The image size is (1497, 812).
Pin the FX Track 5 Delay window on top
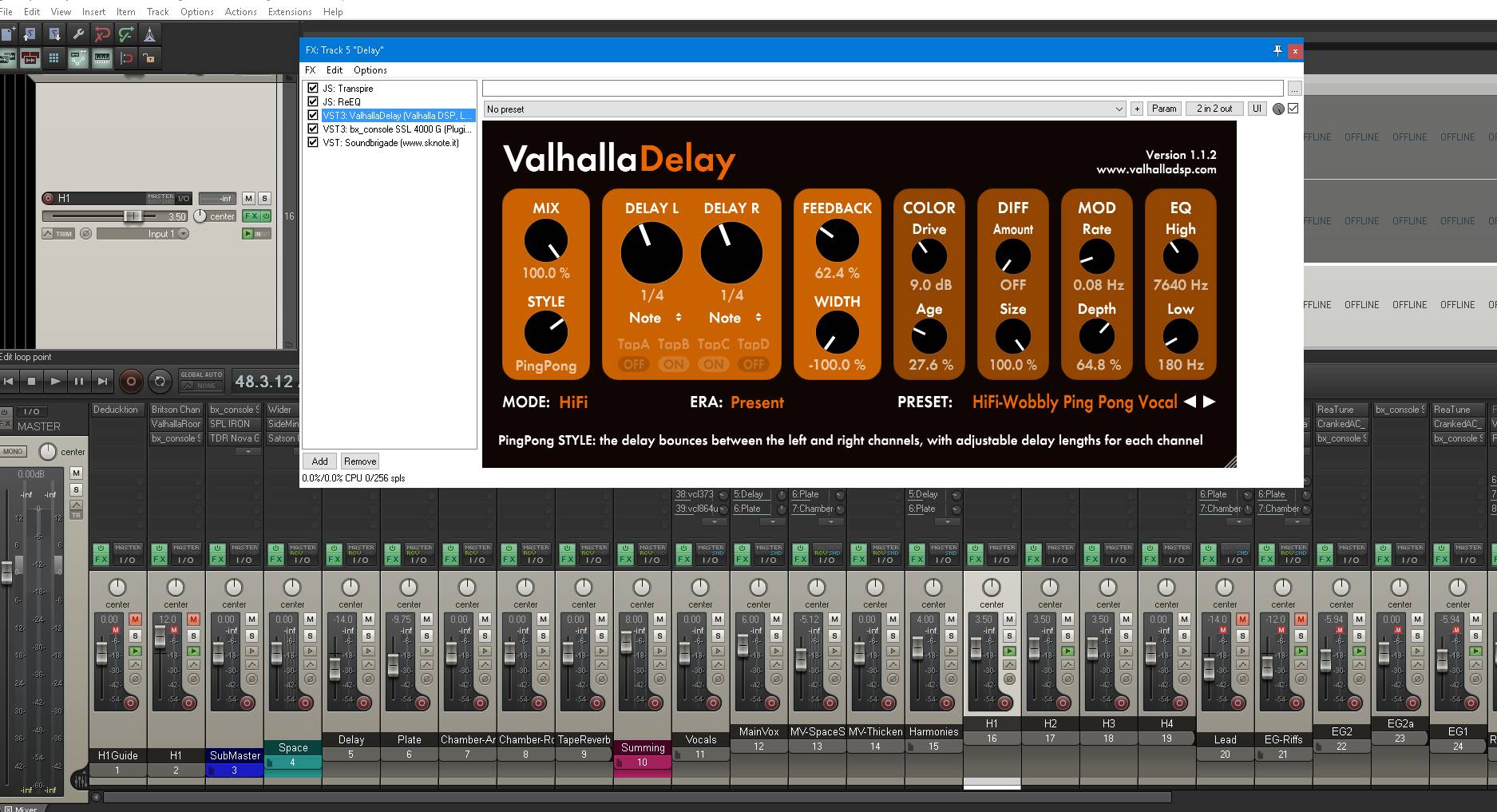tap(1277, 50)
